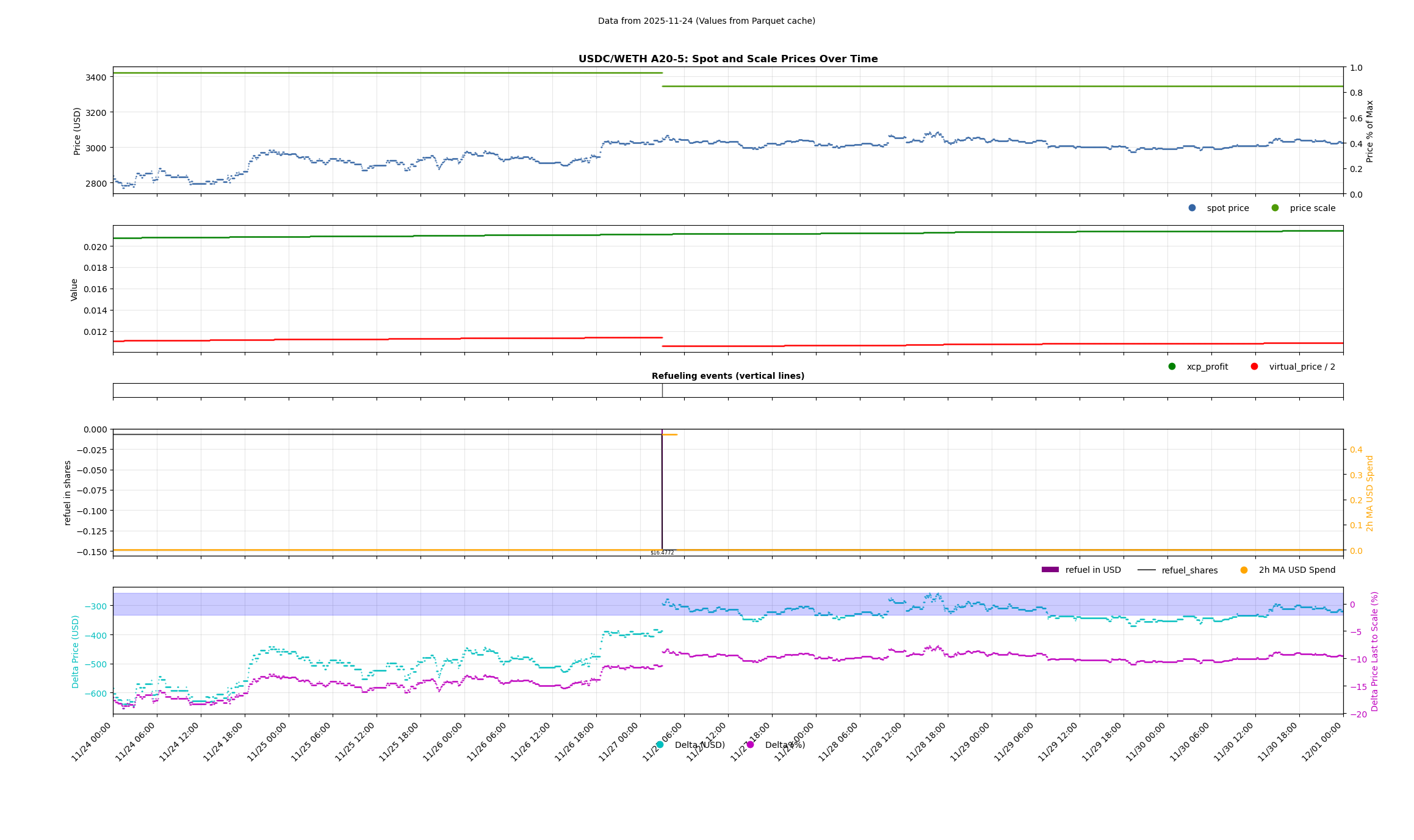Click the 2h MA USD Spend axis label
This screenshot has width=1414, height=840.
[x=1369, y=493]
